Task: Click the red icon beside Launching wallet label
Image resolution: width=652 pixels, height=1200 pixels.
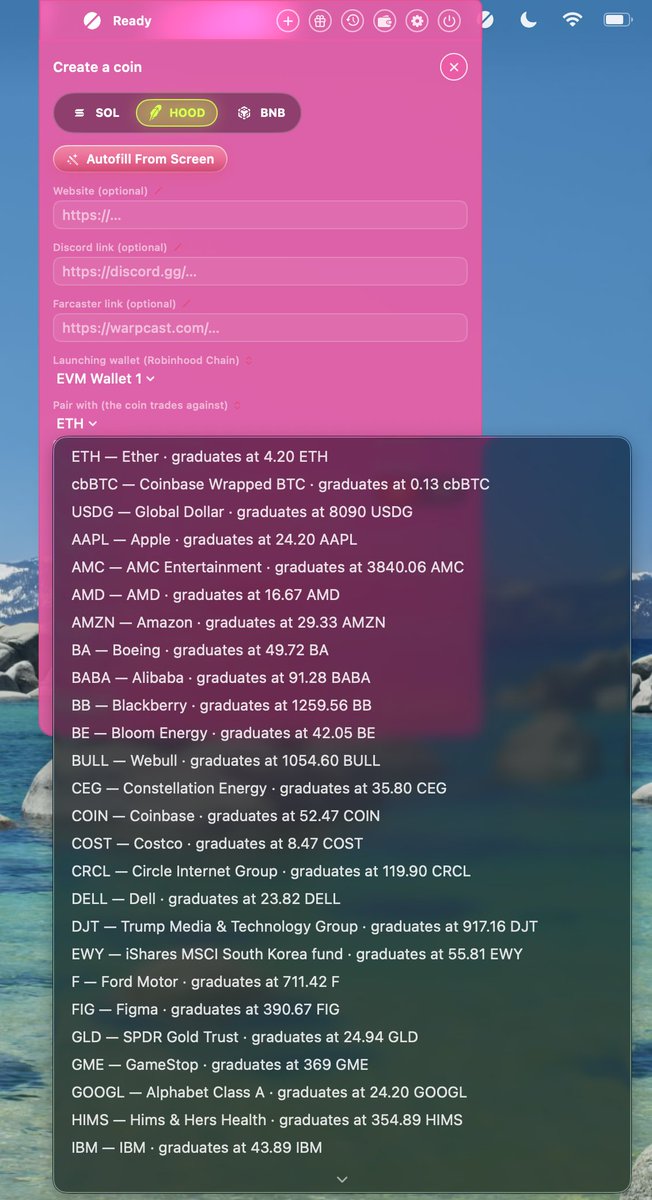Action: (249, 360)
